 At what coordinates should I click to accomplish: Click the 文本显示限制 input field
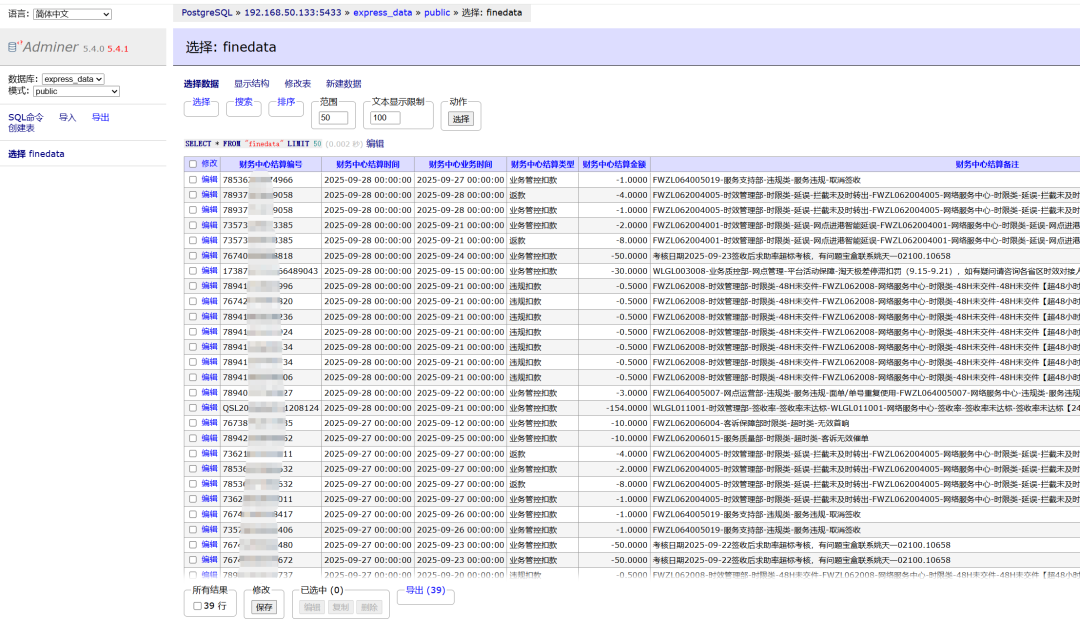(x=386, y=118)
